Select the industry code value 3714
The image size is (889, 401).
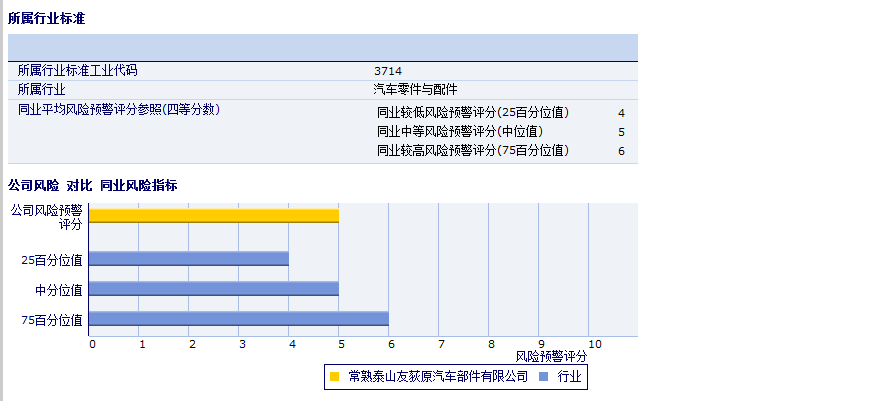388,71
